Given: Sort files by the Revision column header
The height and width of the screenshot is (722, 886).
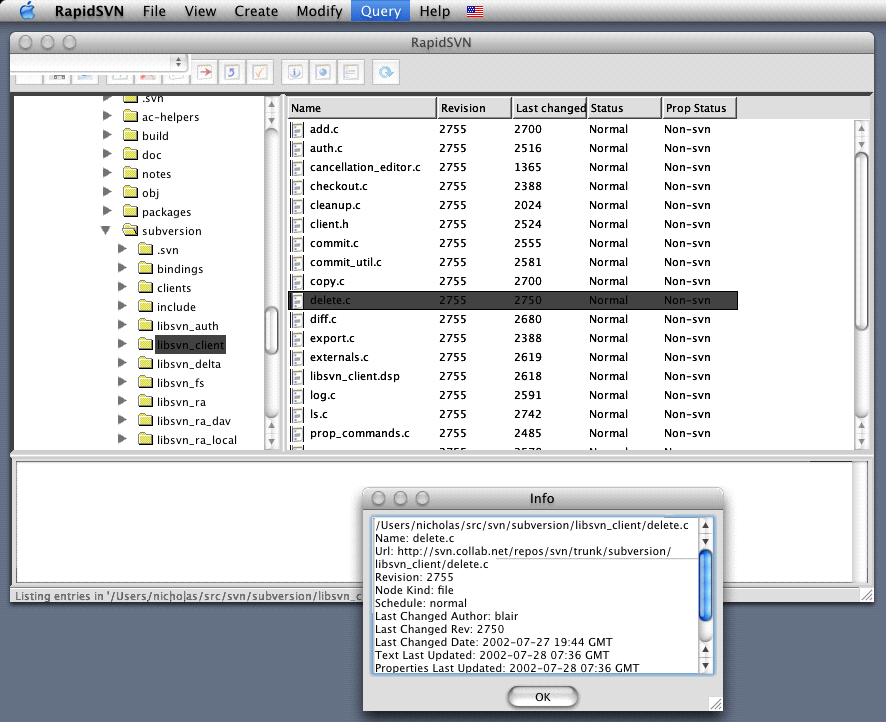Looking at the screenshot, I should coord(474,108).
